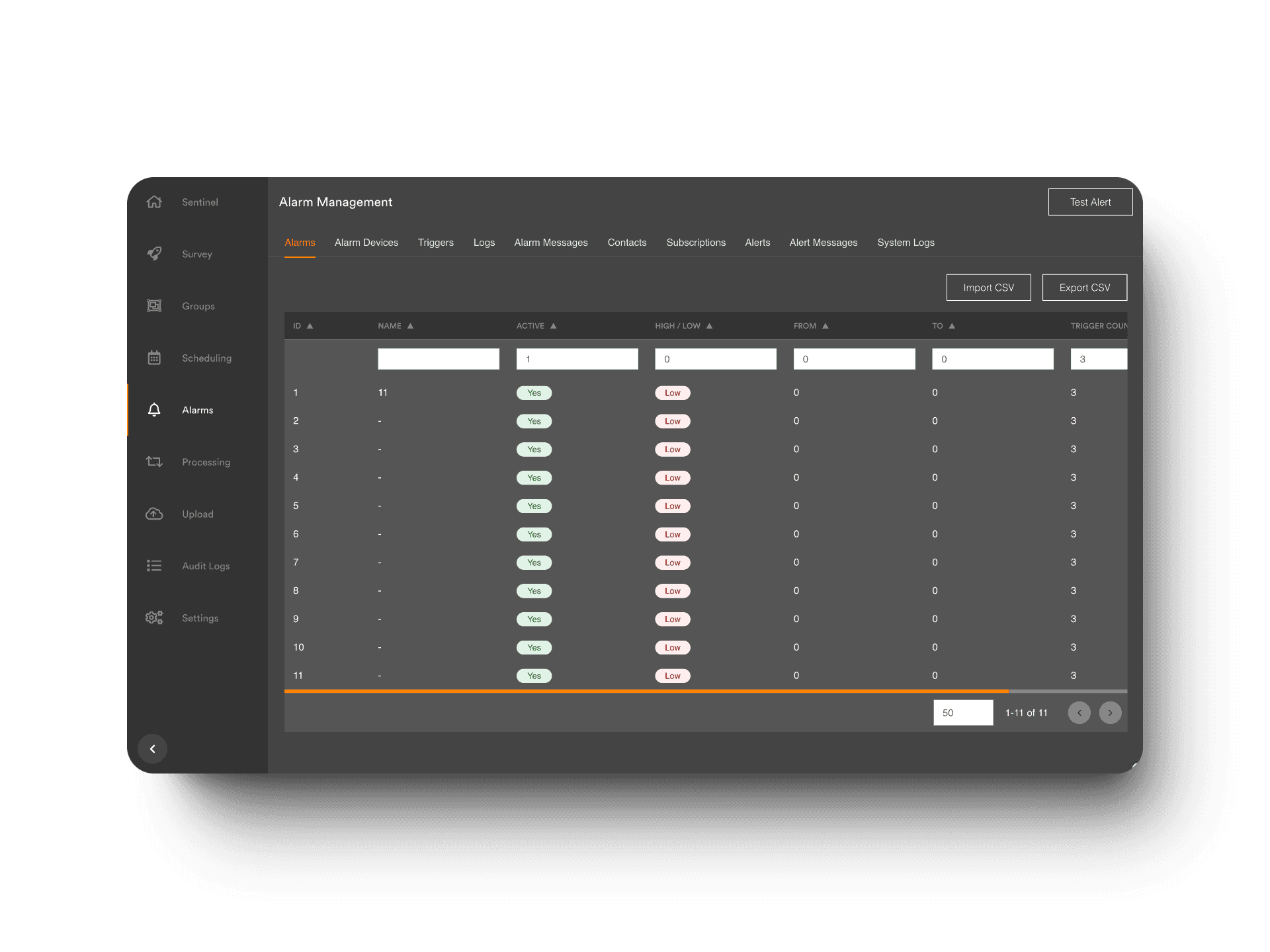
Task: Open Audit Logs sidebar icon
Action: [x=153, y=565]
